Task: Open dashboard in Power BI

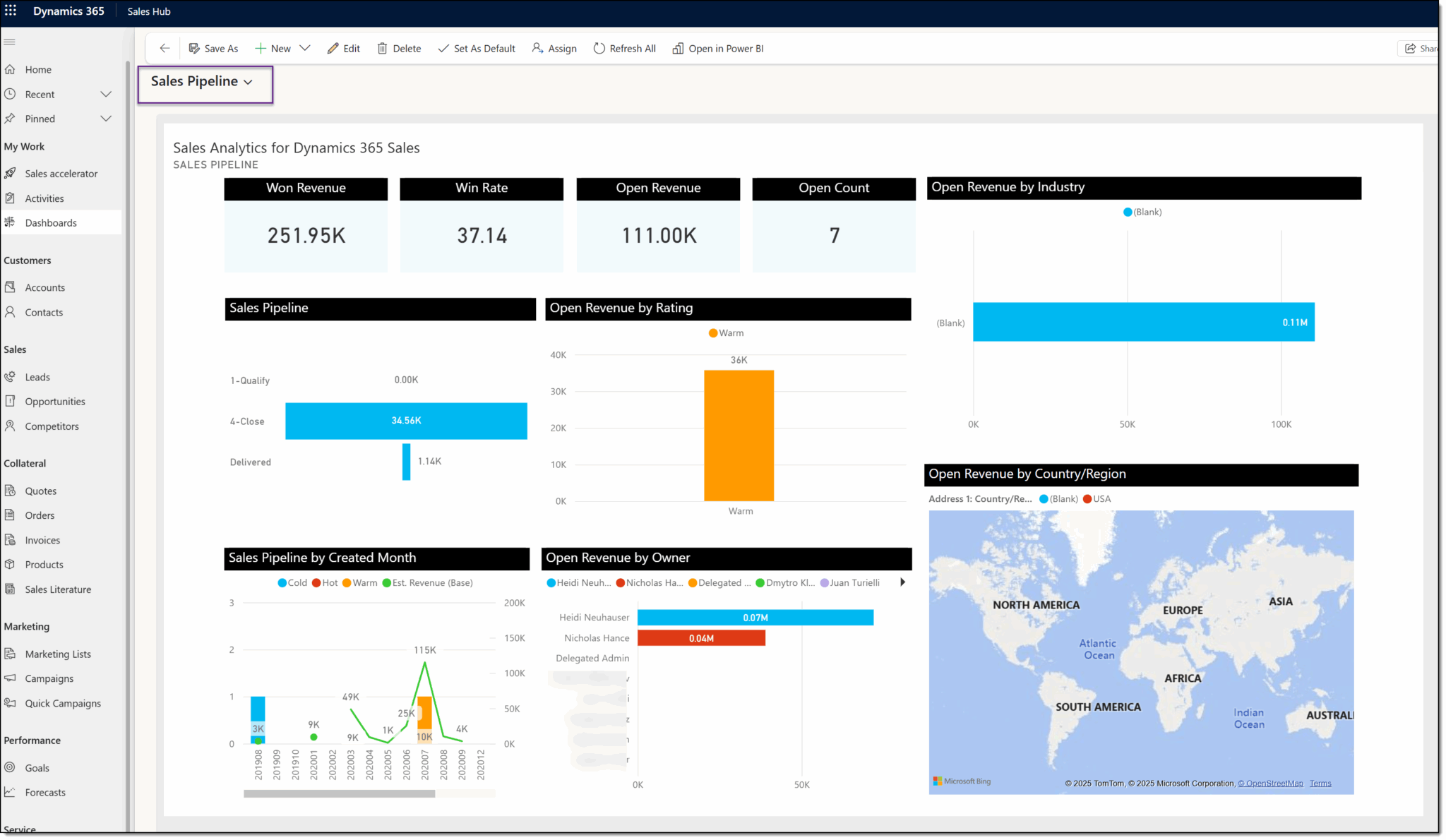Action: [x=717, y=48]
